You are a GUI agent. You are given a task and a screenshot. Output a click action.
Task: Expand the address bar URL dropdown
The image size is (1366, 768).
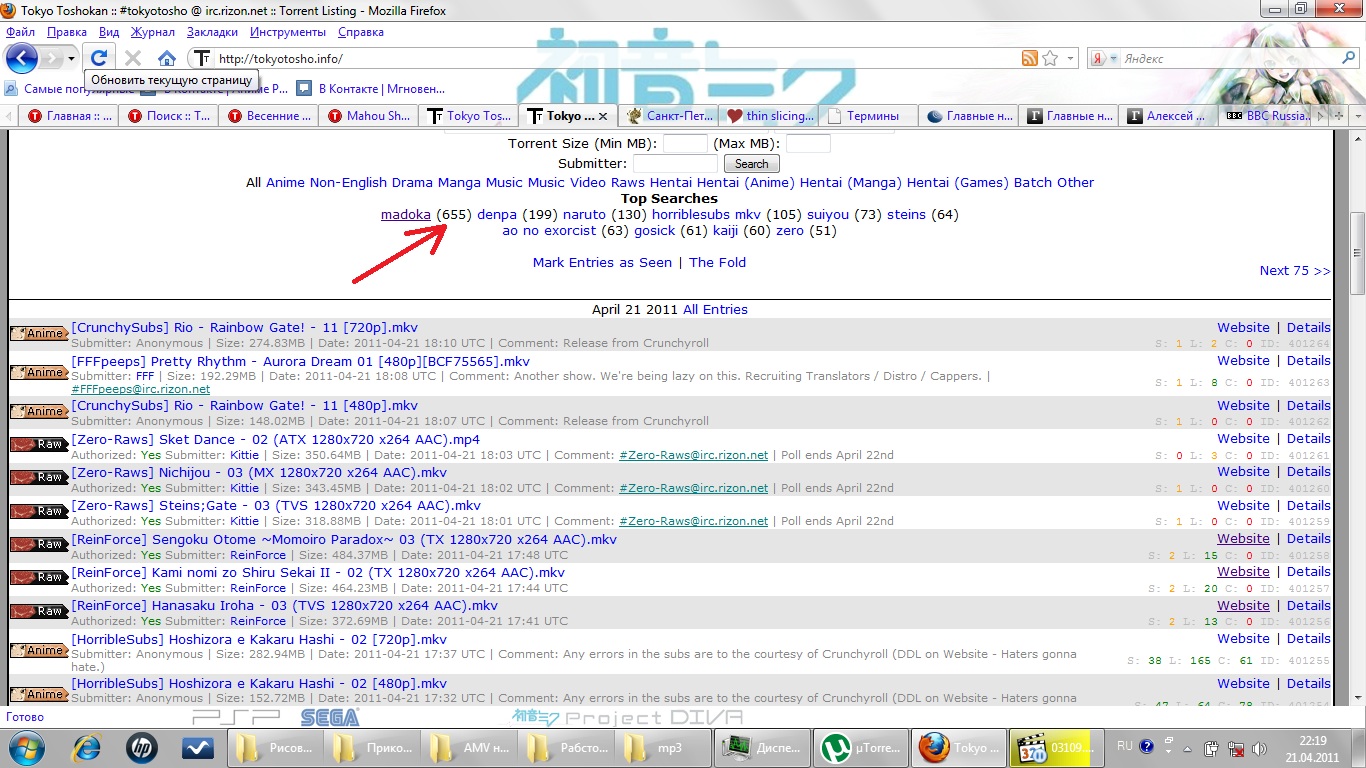coord(1072,58)
